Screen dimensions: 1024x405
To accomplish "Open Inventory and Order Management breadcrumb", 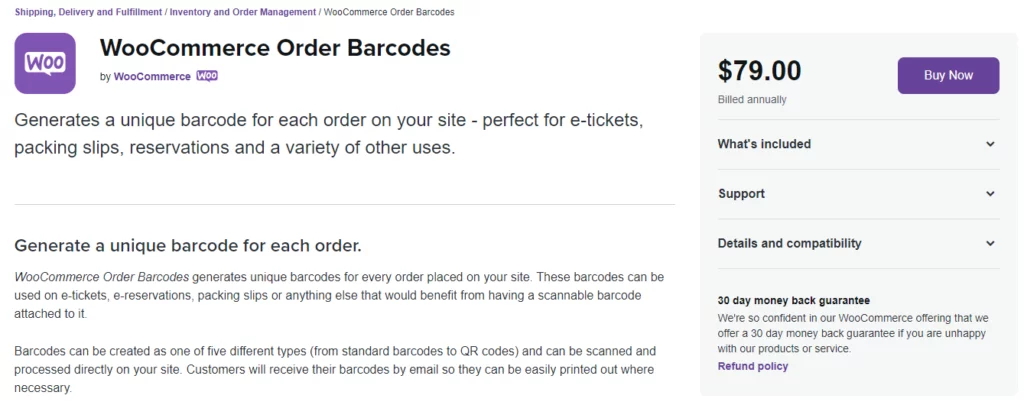I will [243, 12].
